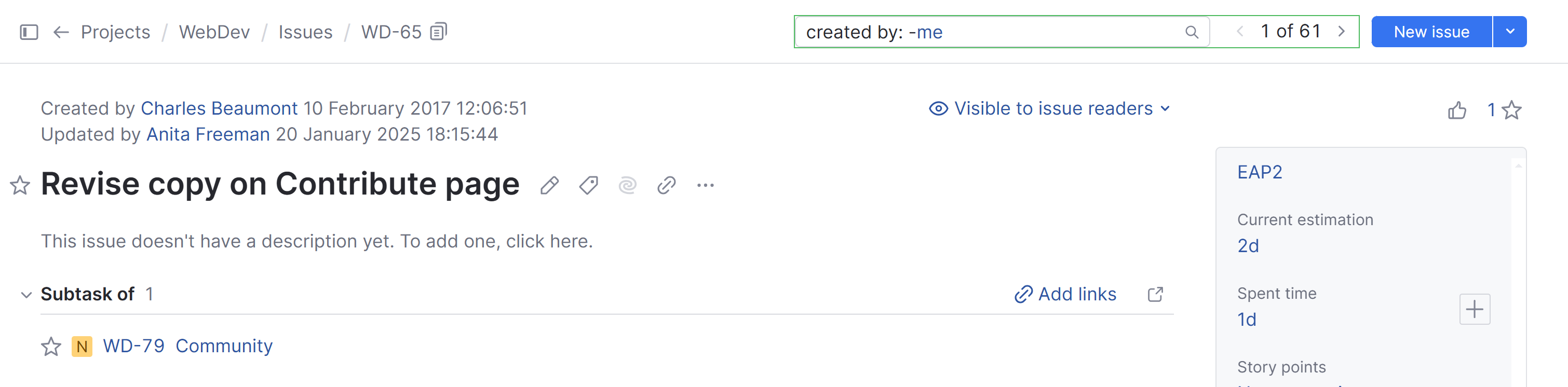1568x387 pixels.
Task: Open the tag icon next to title
Action: pos(589,185)
